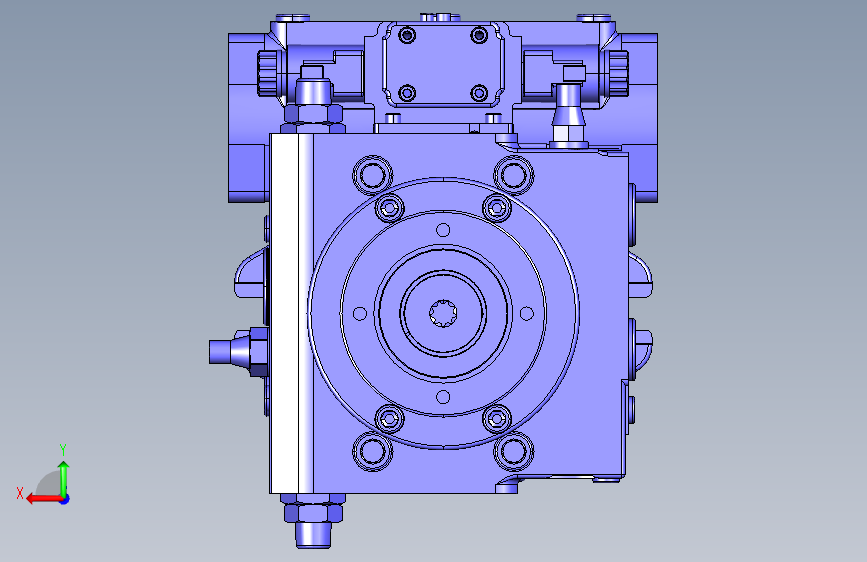Select the lower-right large counterbored mounting hole
The height and width of the screenshot is (562, 867).
pyautogui.click(x=513, y=451)
